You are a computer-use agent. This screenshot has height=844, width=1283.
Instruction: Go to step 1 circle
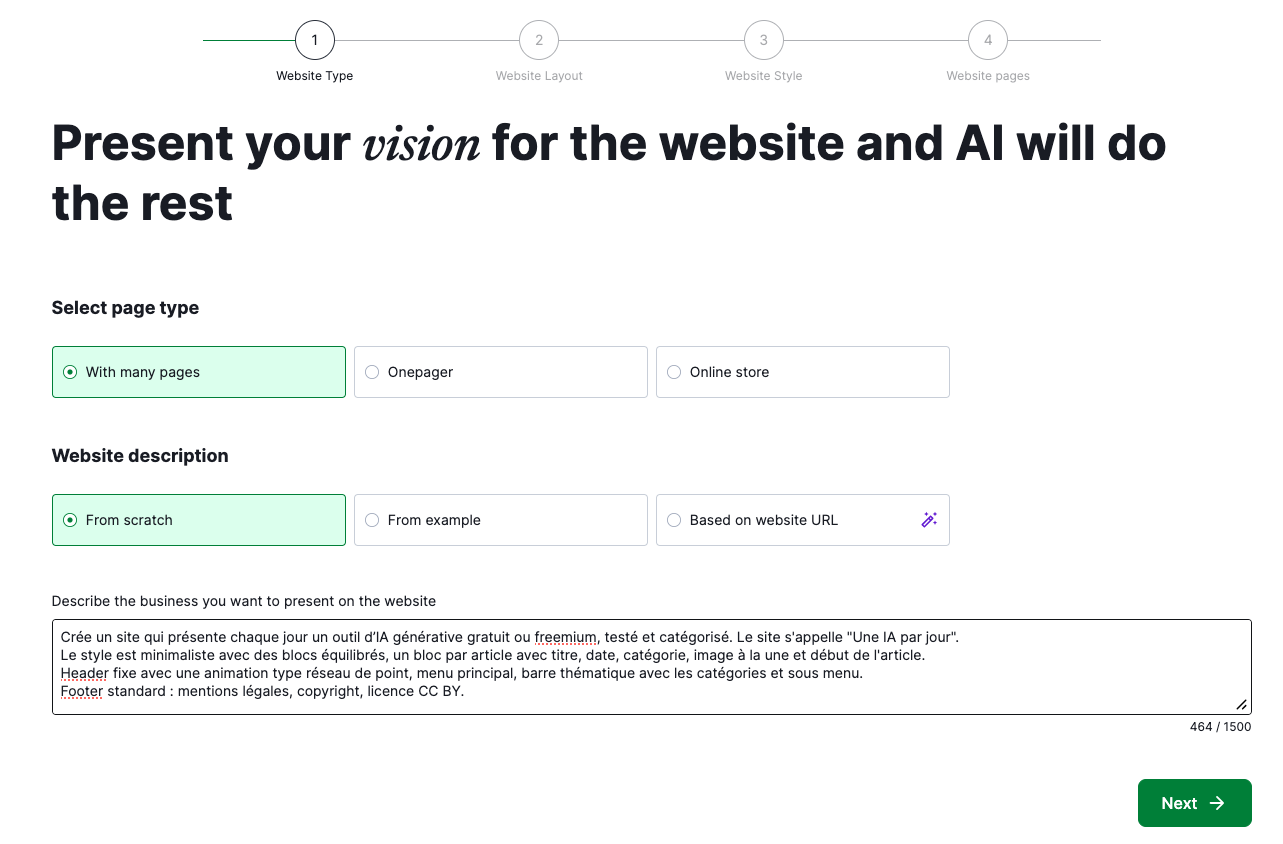[315, 41]
